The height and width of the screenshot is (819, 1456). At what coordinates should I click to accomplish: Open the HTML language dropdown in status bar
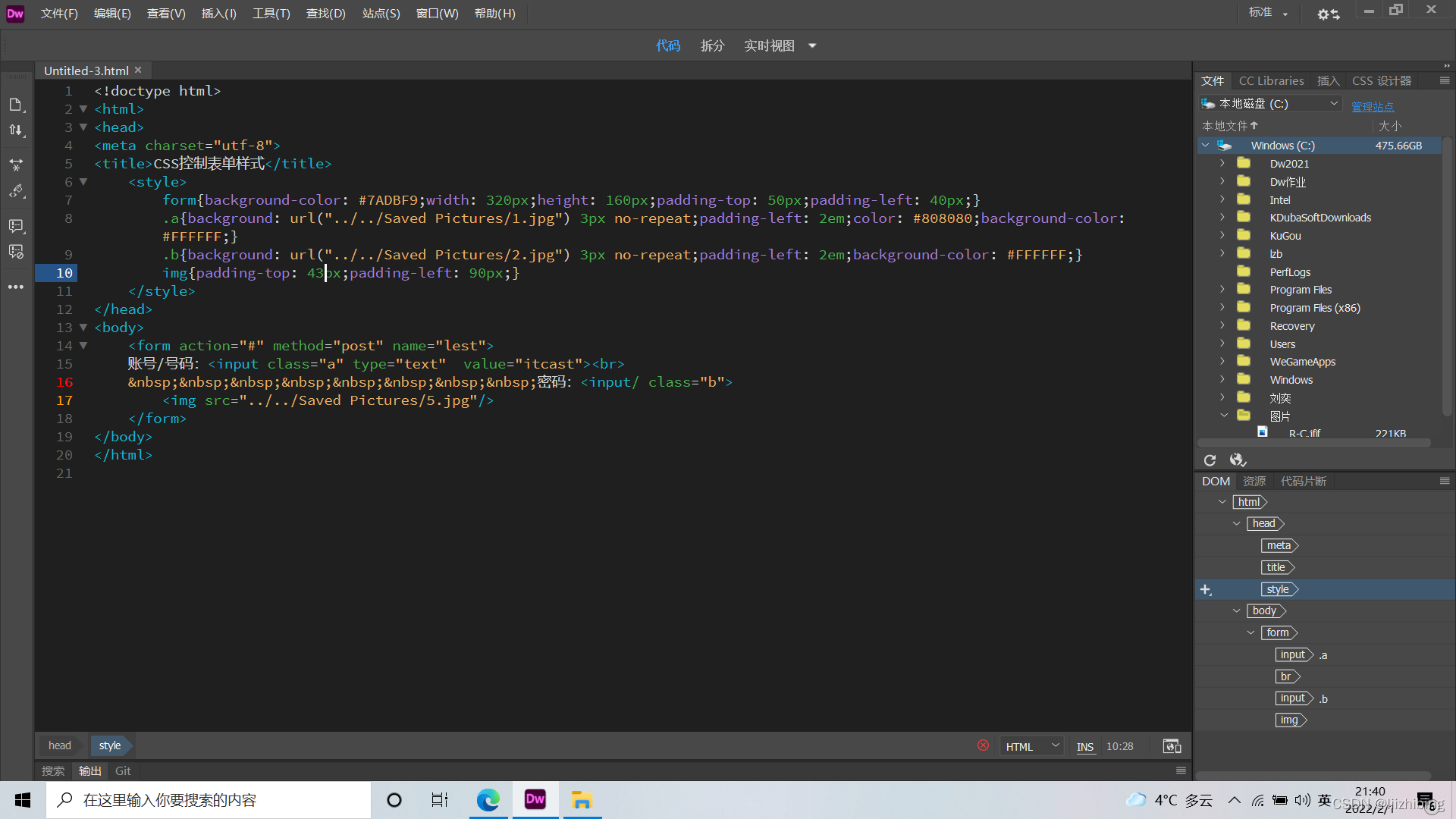[1031, 747]
